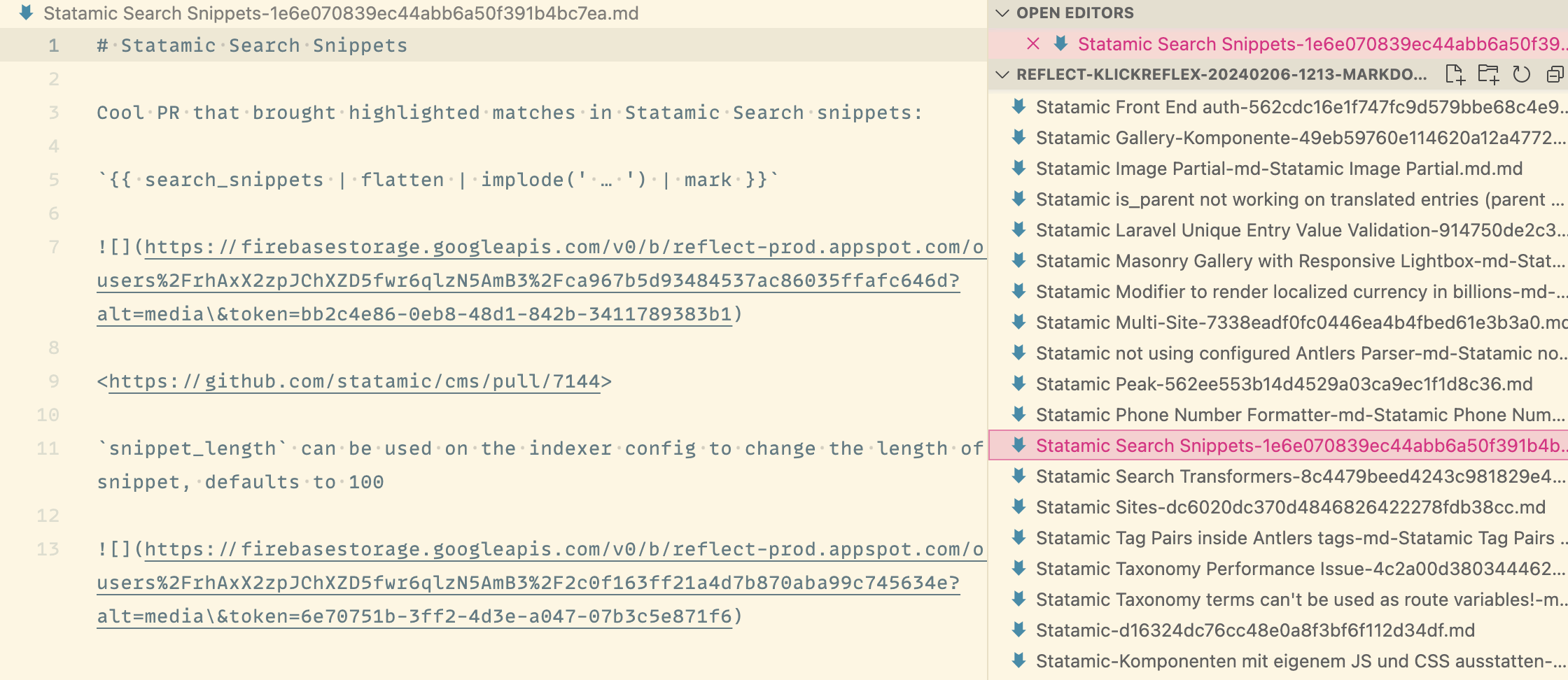The height and width of the screenshot is (680, 1568).
Task: Select the open editor entry Statamic Search Snippets
Action: pos(1278,44)
